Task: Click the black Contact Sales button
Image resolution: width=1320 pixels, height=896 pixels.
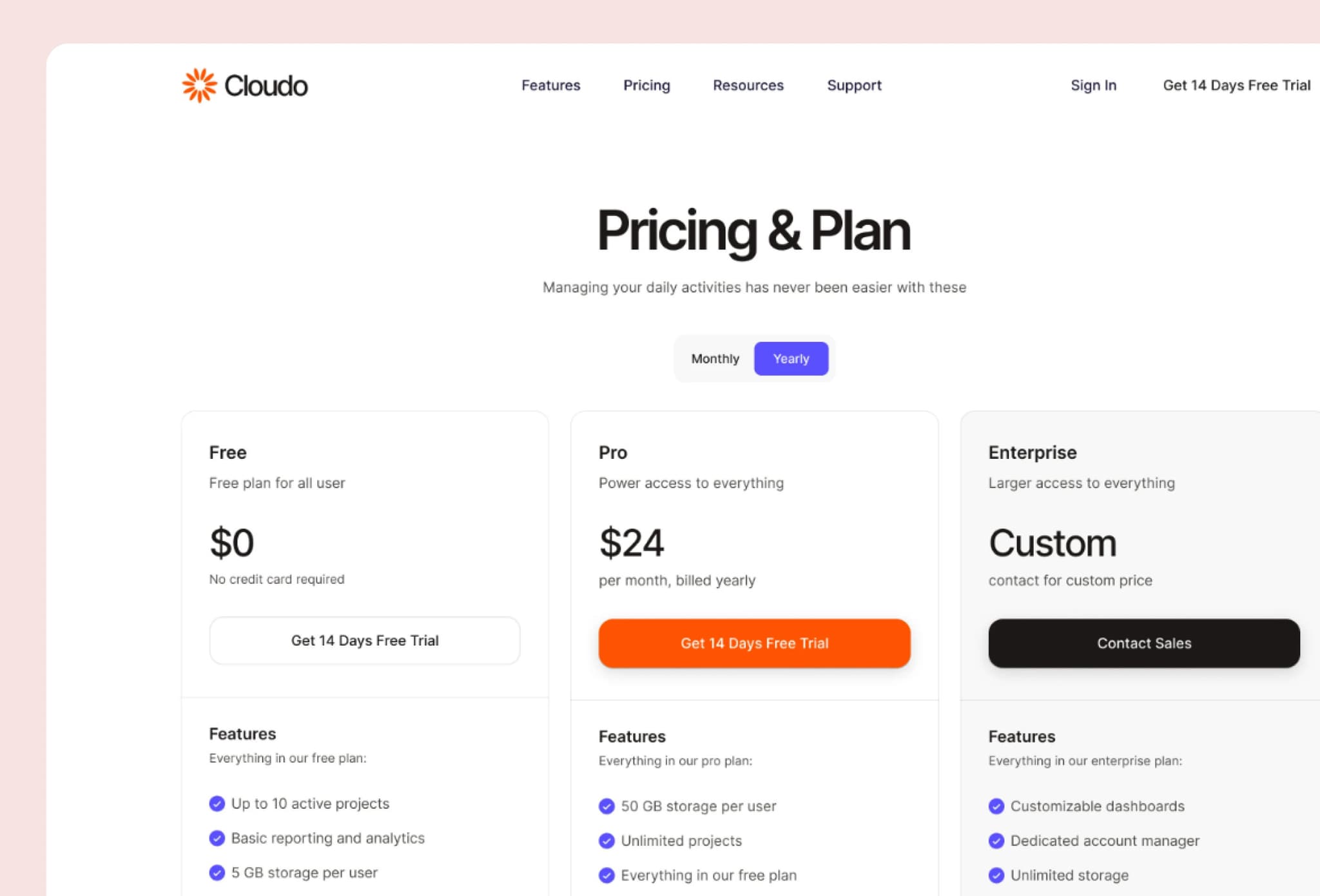Action: coord(1144,643)
